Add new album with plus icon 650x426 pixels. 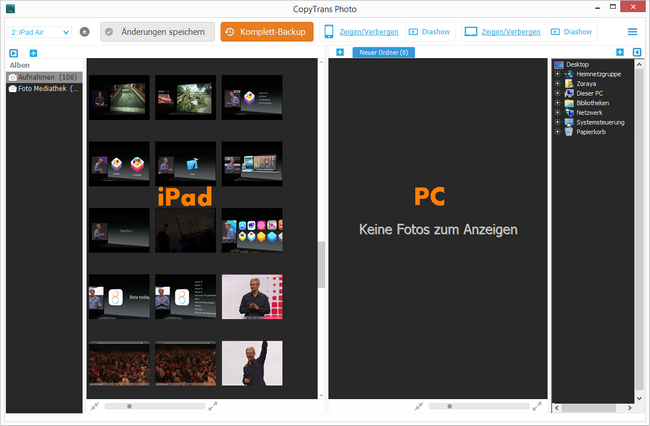click(34, 53)
